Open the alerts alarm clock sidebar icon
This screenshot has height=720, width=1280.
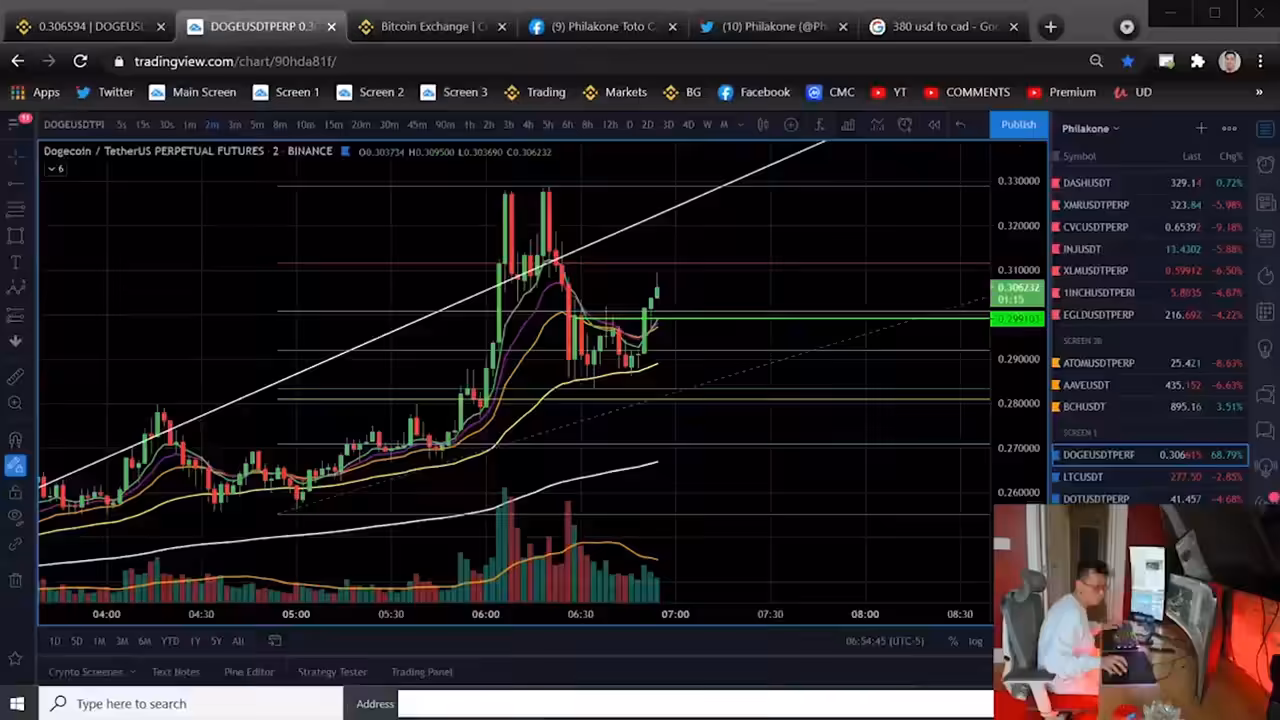(x=1266, y=164)
